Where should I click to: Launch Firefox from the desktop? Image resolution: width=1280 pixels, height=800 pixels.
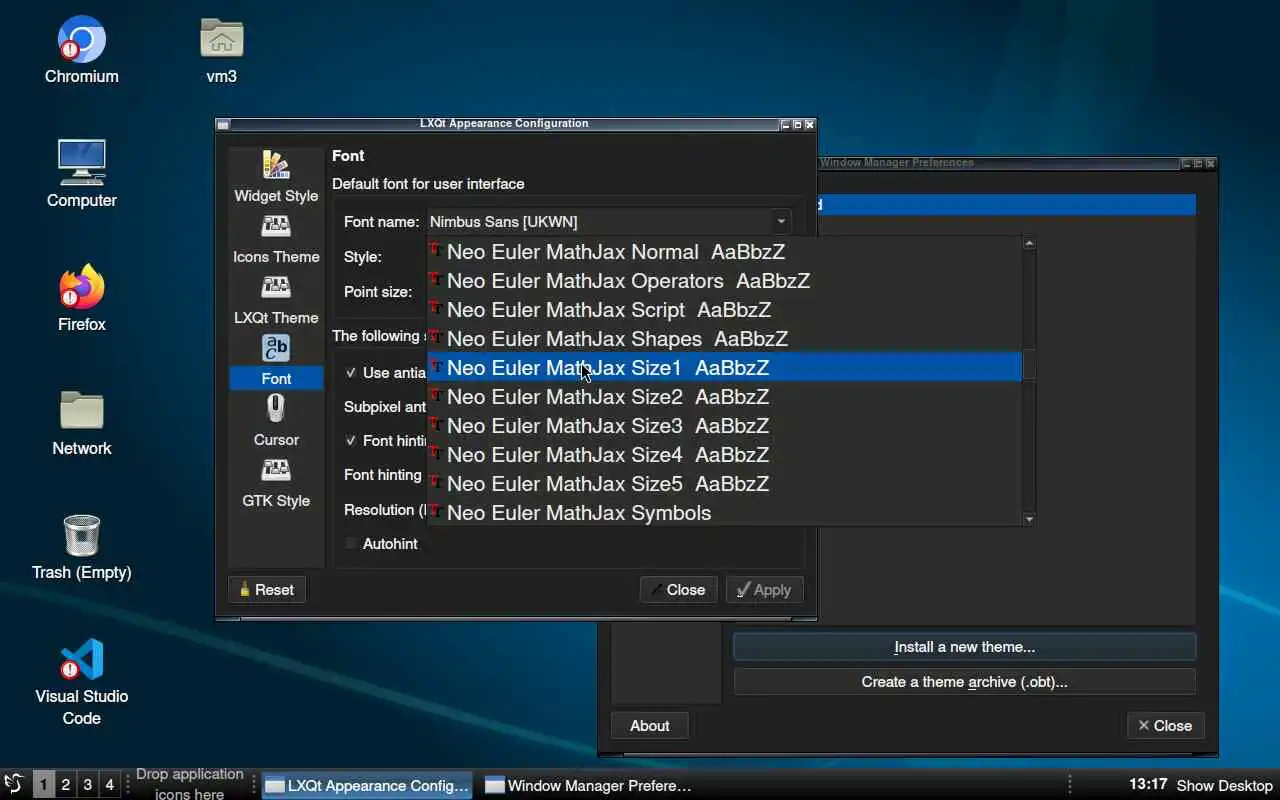click(82, 298)
